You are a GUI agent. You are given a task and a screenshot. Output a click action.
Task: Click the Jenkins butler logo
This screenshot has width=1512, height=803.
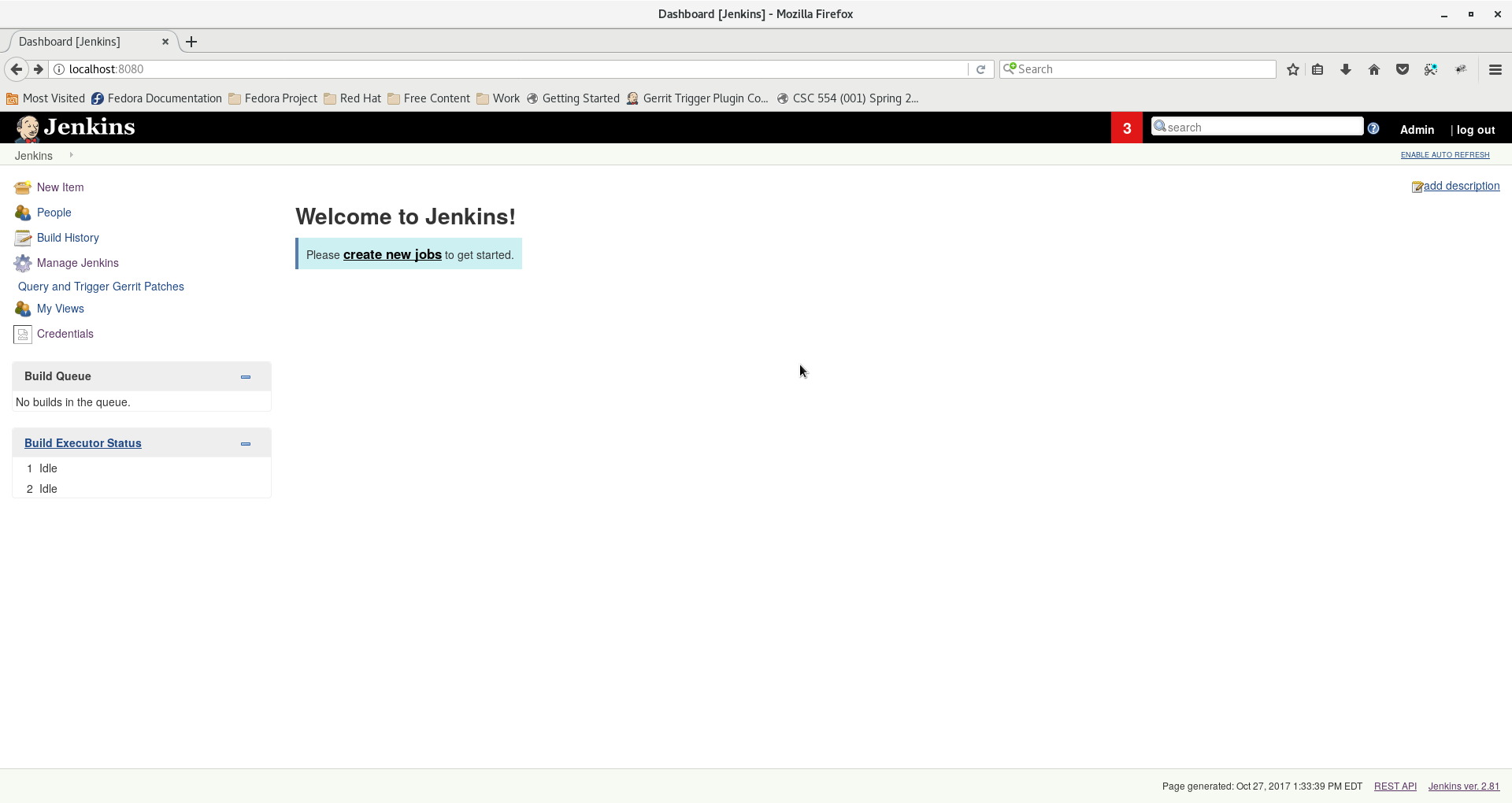coord(28,128)
